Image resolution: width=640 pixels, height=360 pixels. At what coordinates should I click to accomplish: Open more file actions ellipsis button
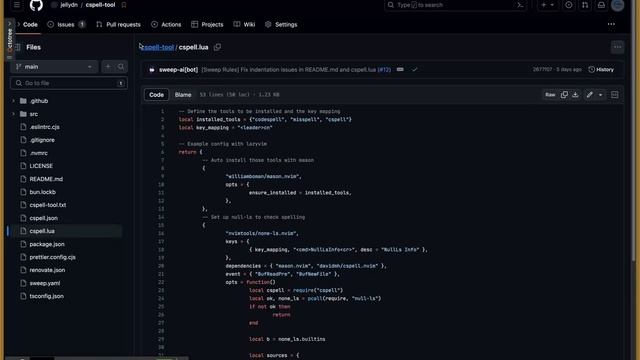click(618, 47)
